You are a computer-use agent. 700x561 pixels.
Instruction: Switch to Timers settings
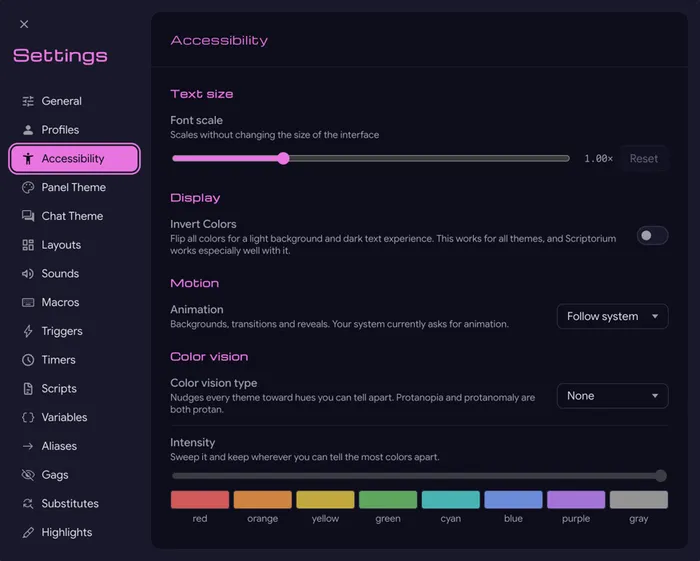pyautogui.click(x=75, y=360)
